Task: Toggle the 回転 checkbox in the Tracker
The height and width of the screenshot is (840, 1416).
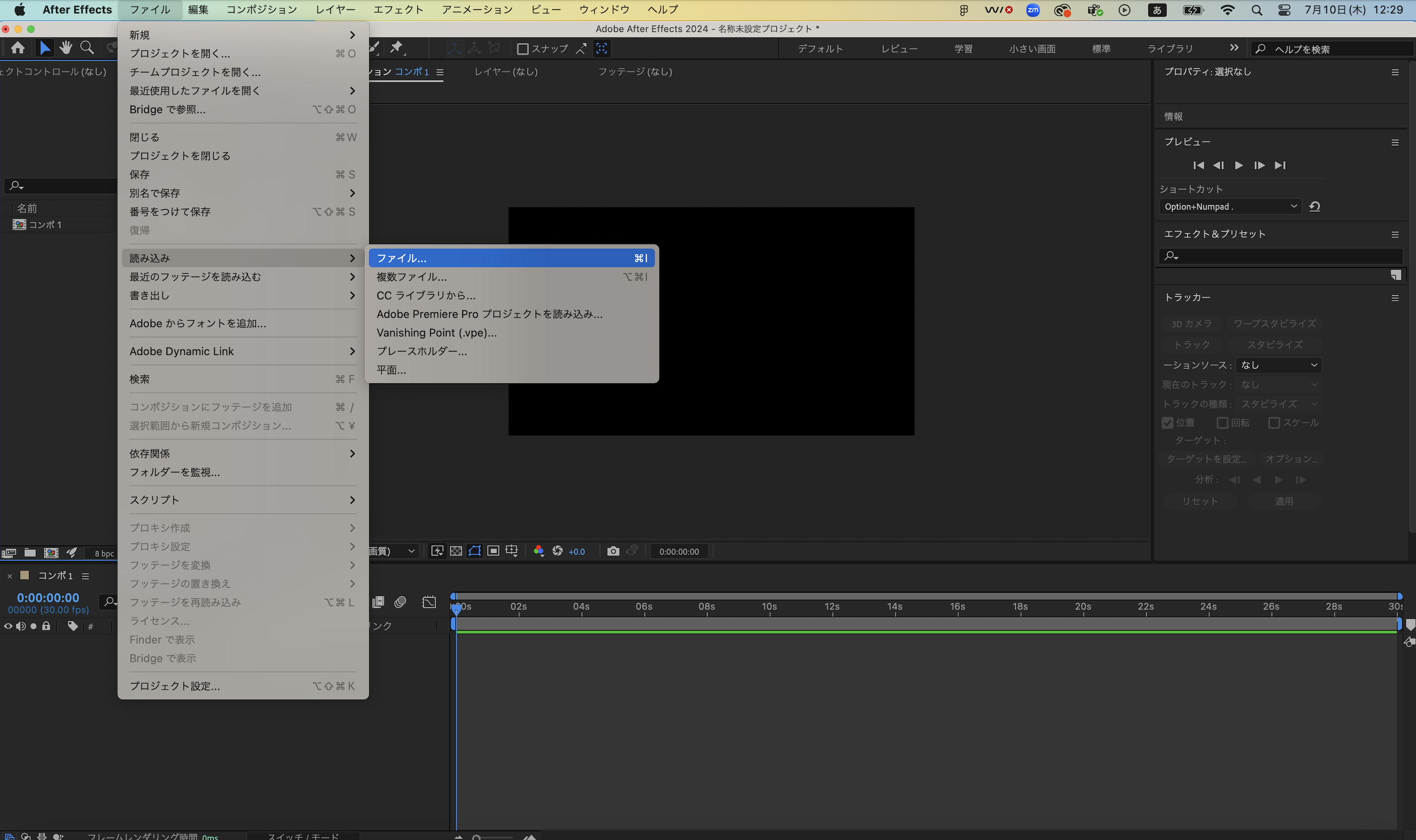Action: click(1222, 423)
